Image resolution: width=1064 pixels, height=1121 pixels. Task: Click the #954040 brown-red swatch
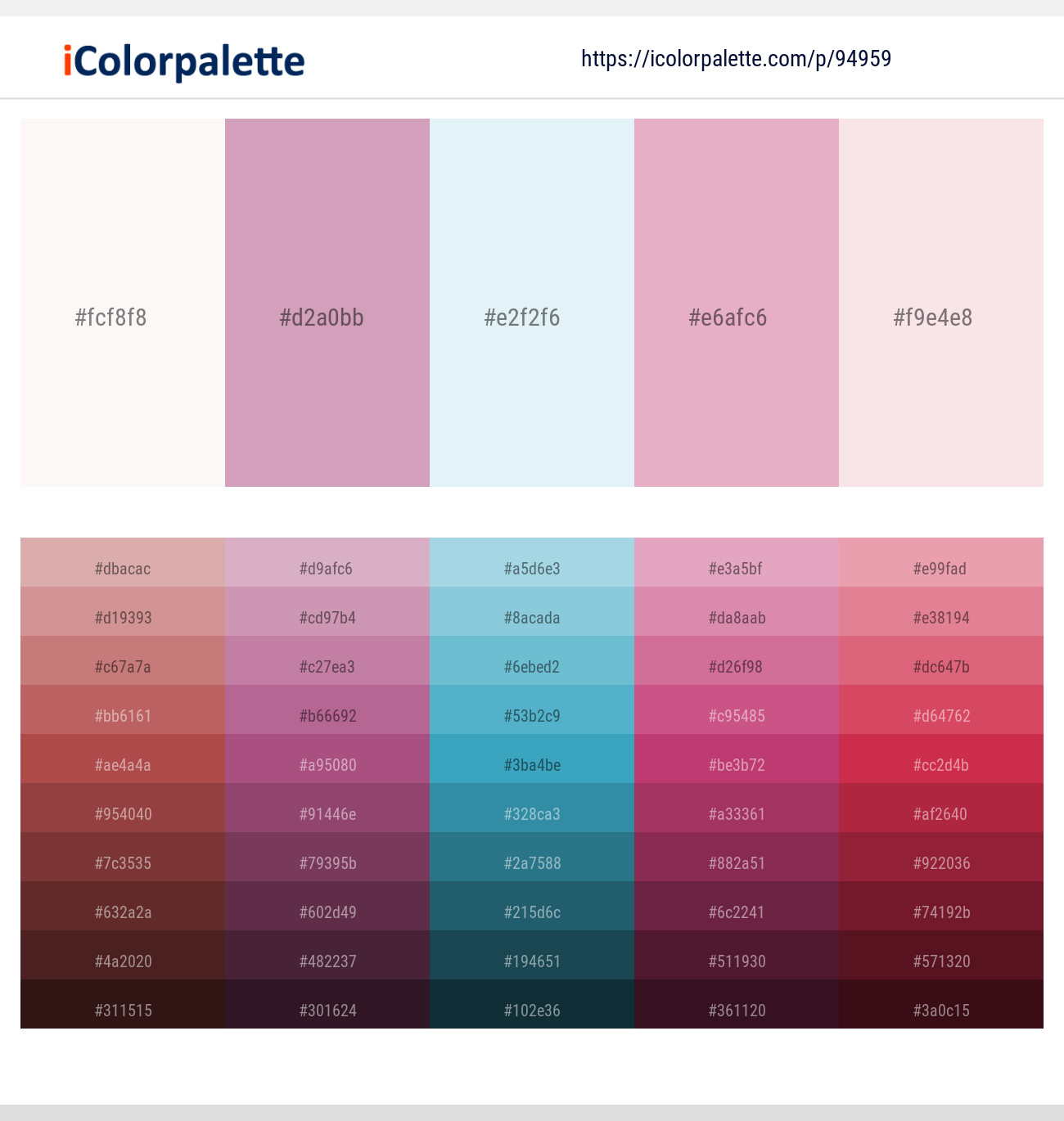coord(121,813)
